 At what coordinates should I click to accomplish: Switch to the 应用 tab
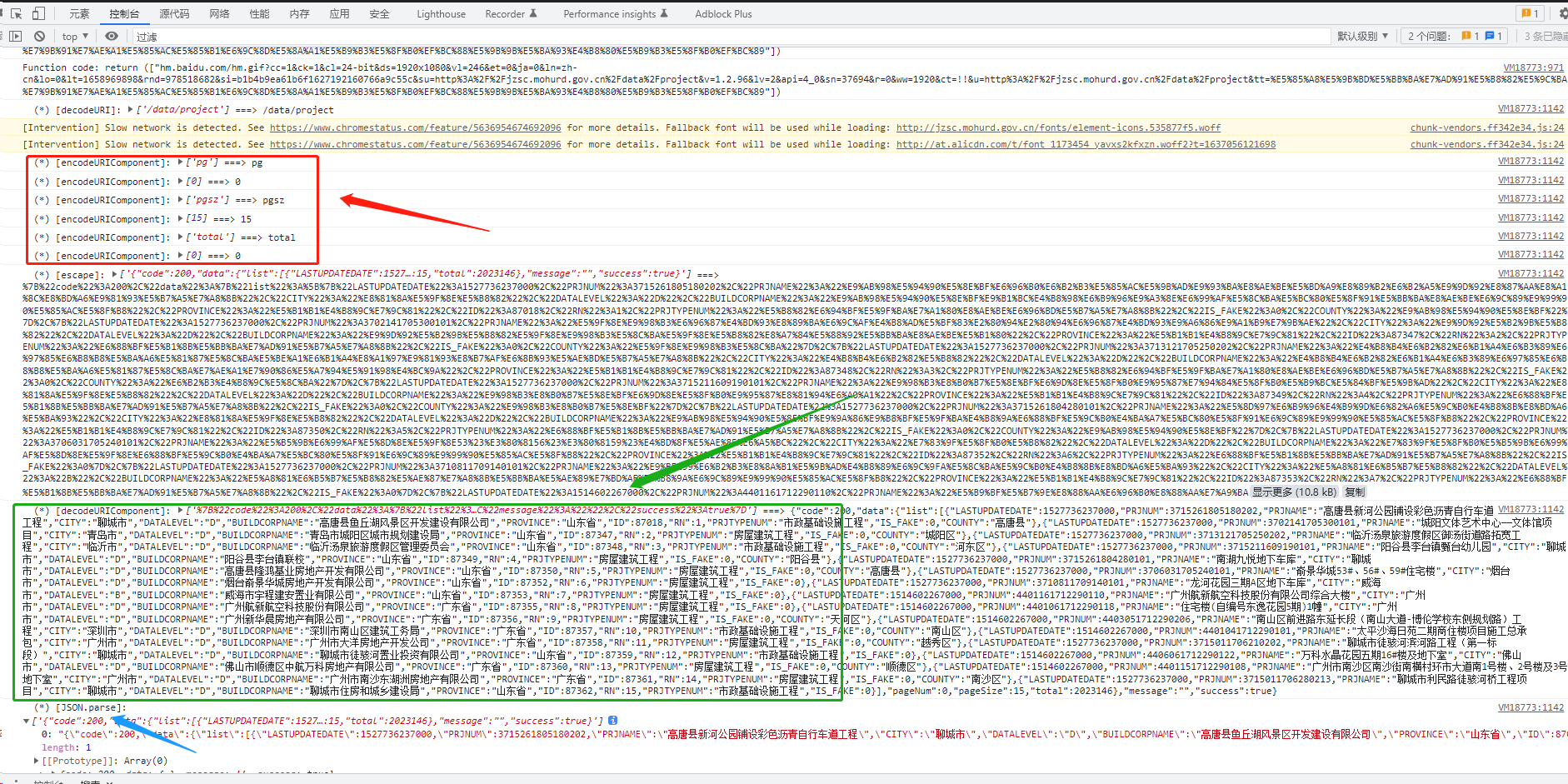tap(339, 13)
